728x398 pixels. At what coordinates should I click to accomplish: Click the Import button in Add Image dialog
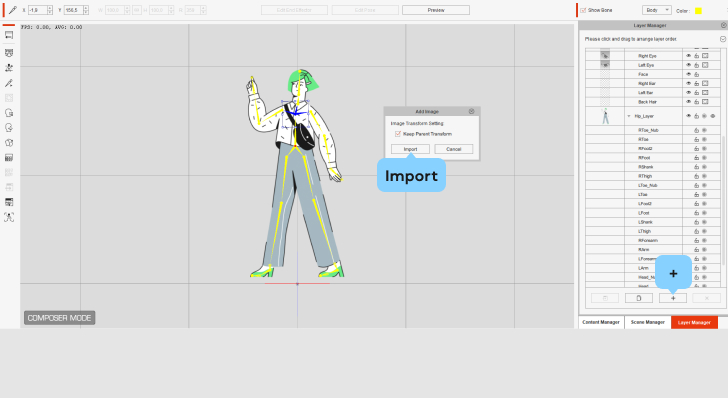(x=410, y=149)
